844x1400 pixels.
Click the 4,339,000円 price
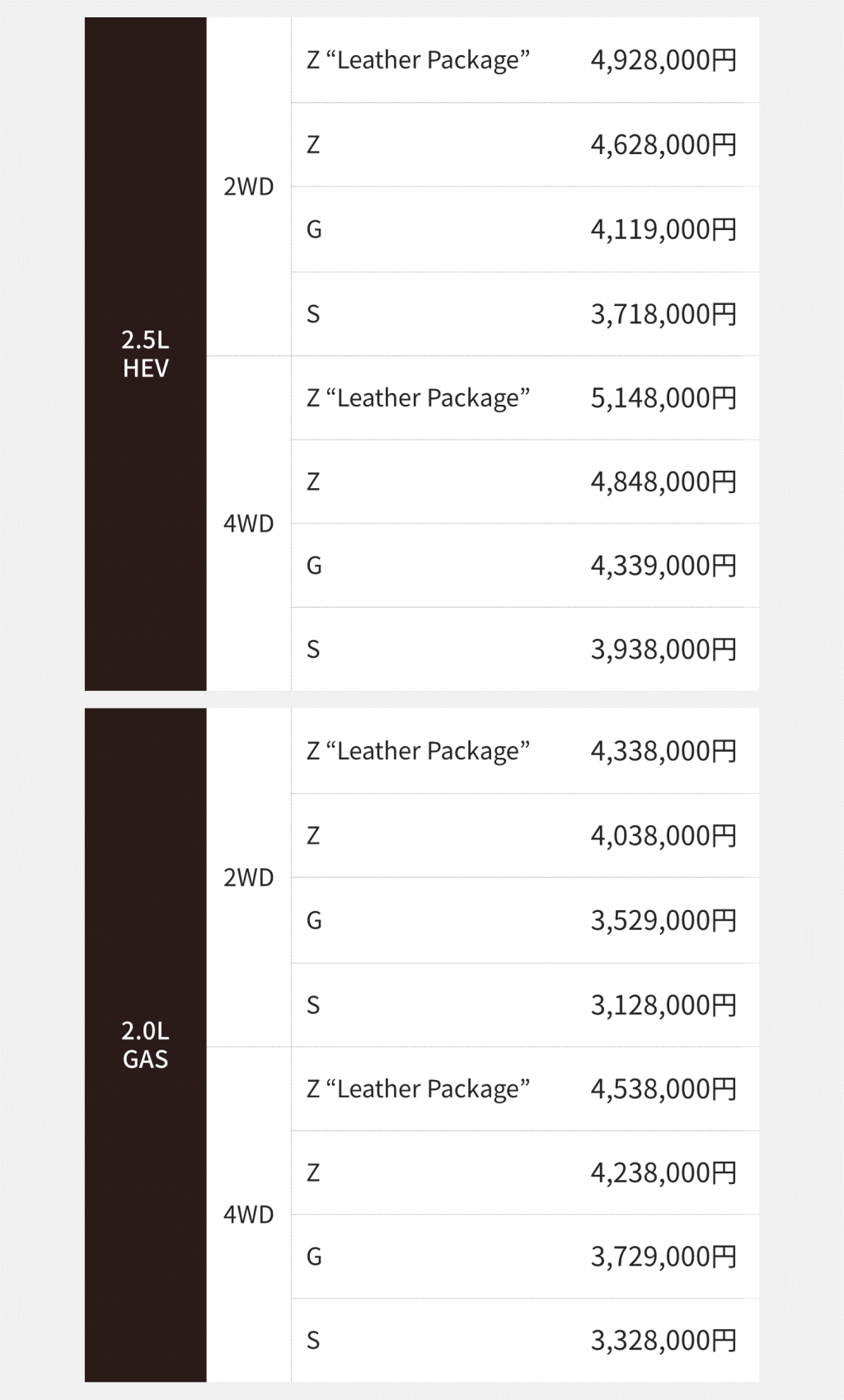pos(663,566)
